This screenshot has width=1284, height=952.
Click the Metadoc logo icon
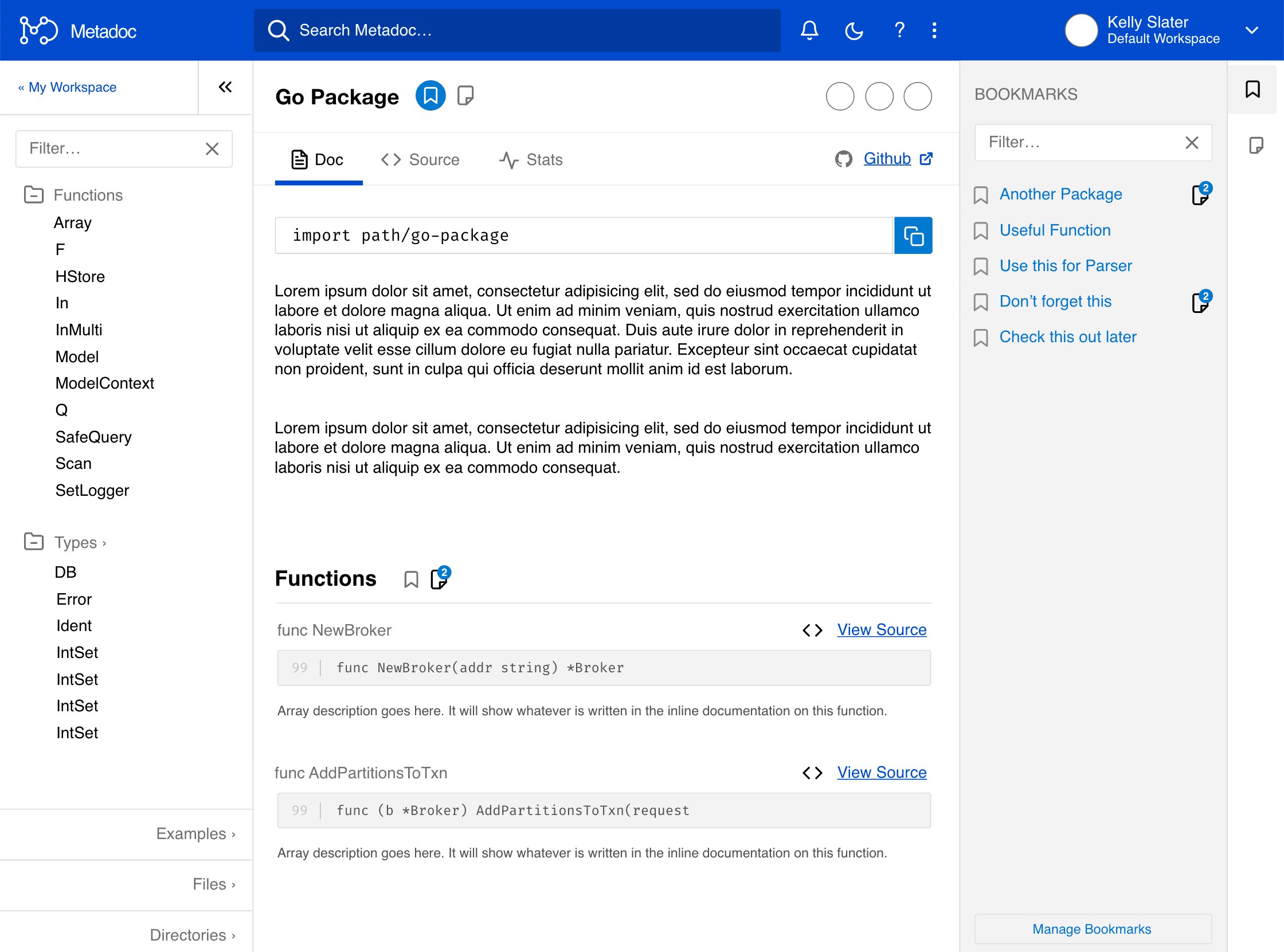pyautogui.click(x=38, y=30)
